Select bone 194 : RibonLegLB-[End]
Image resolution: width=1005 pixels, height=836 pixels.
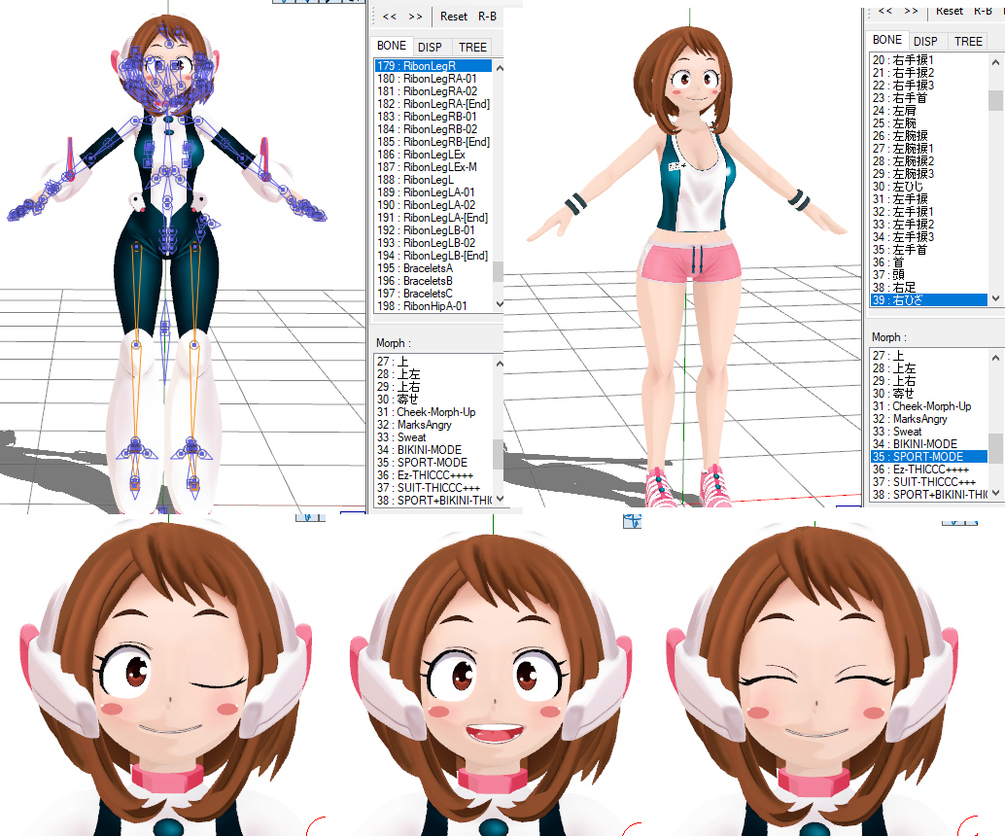[x=433, y=256]
